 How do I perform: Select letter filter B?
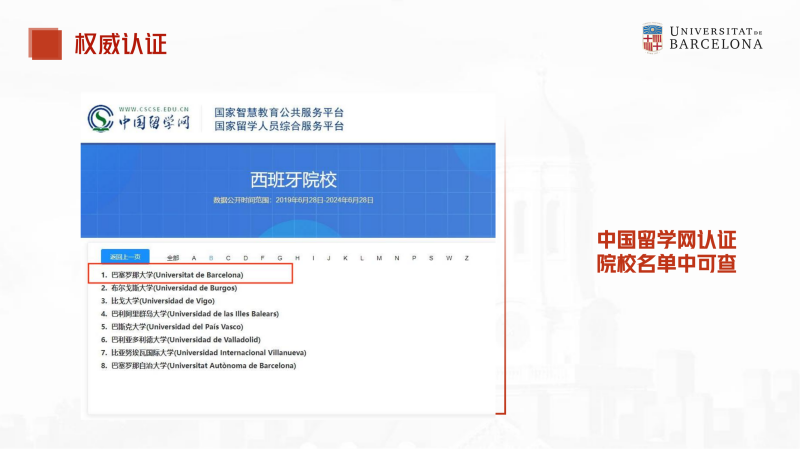tap(211, 258)
